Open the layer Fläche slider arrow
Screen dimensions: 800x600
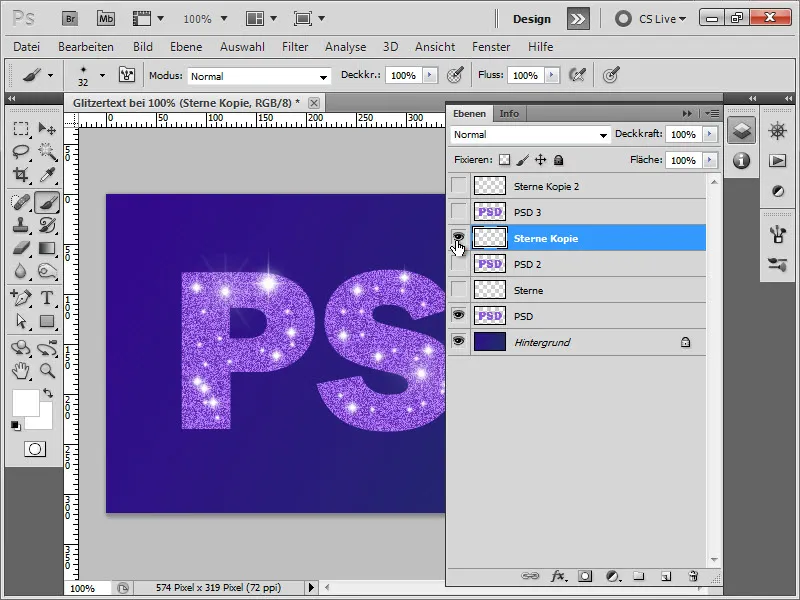(710, 160)
